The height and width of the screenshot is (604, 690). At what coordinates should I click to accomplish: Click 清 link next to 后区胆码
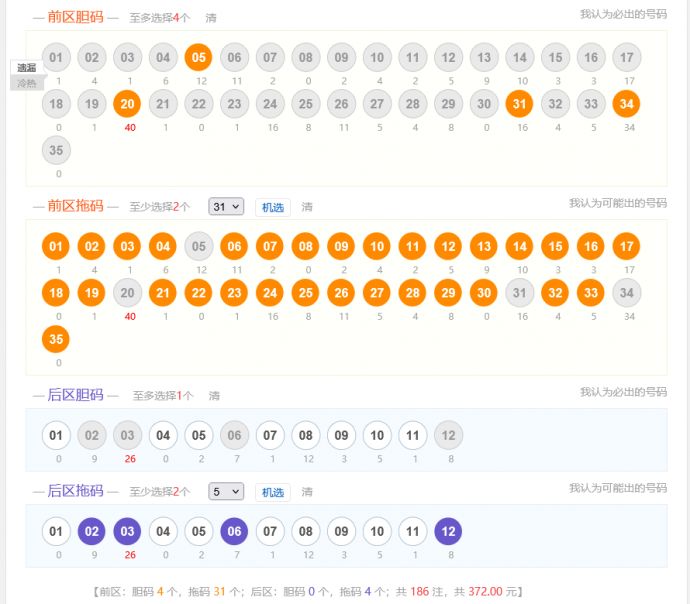click(214, 396)
